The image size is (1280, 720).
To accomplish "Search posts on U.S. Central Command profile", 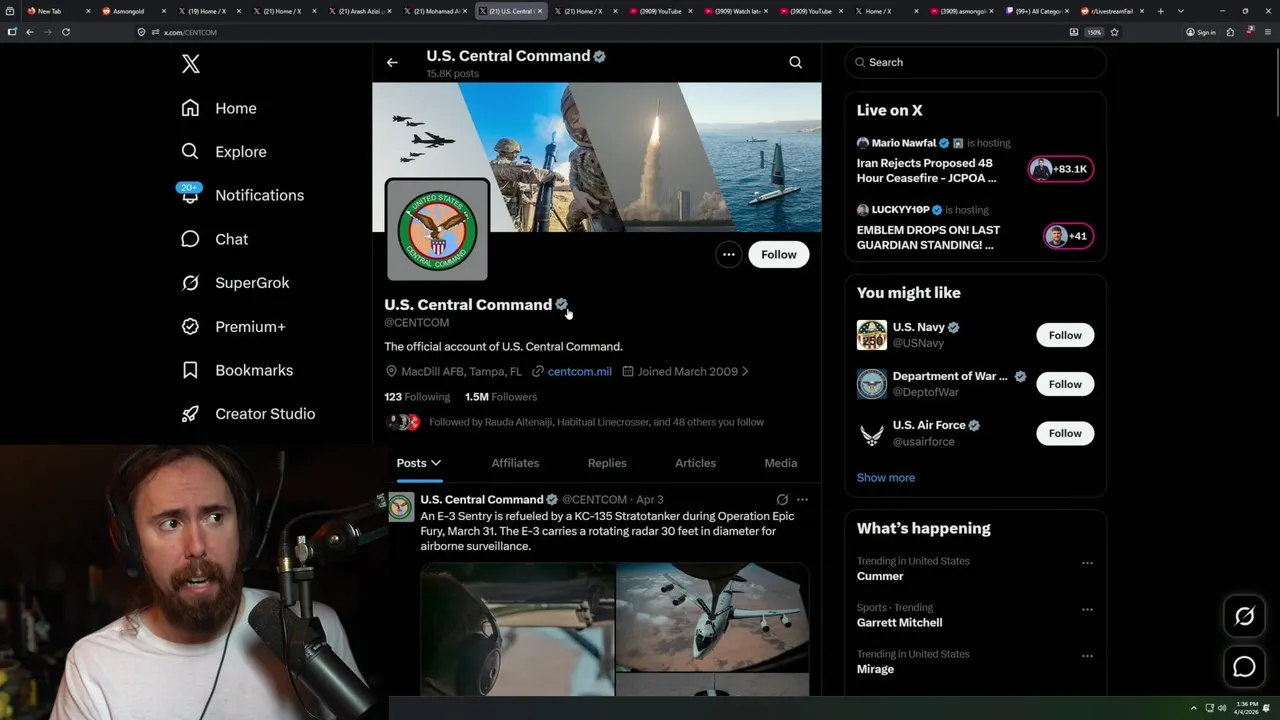I will pyautogui.click(x=796, y=62).
